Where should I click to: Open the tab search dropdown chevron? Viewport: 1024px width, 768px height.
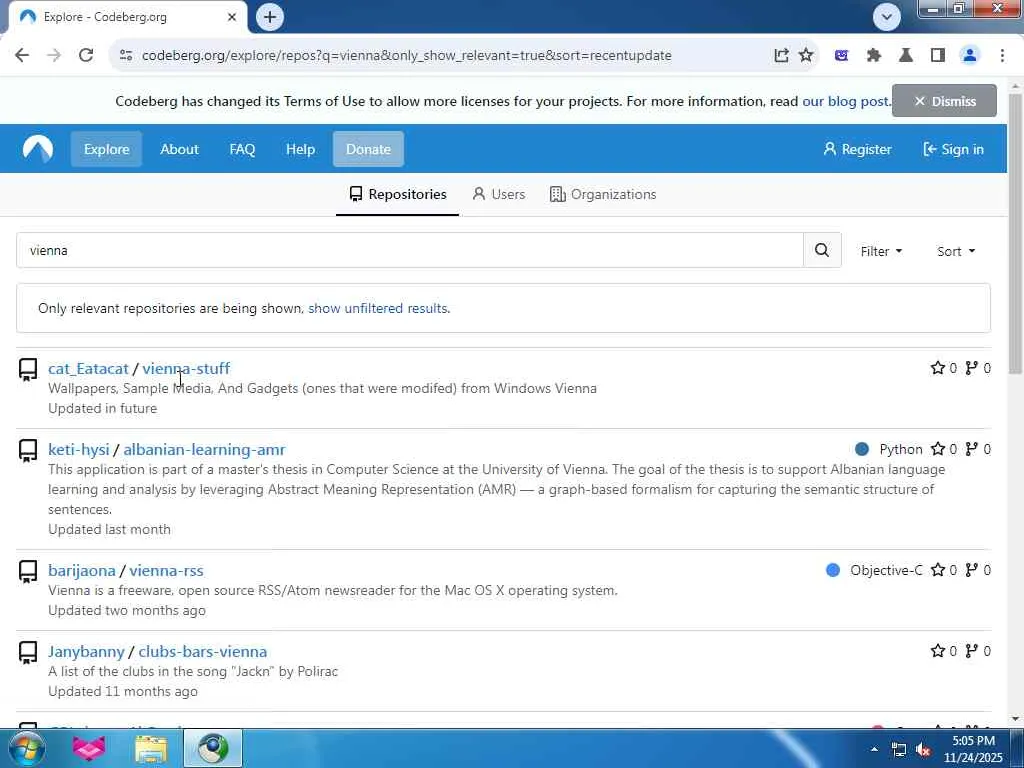point(887,17)
